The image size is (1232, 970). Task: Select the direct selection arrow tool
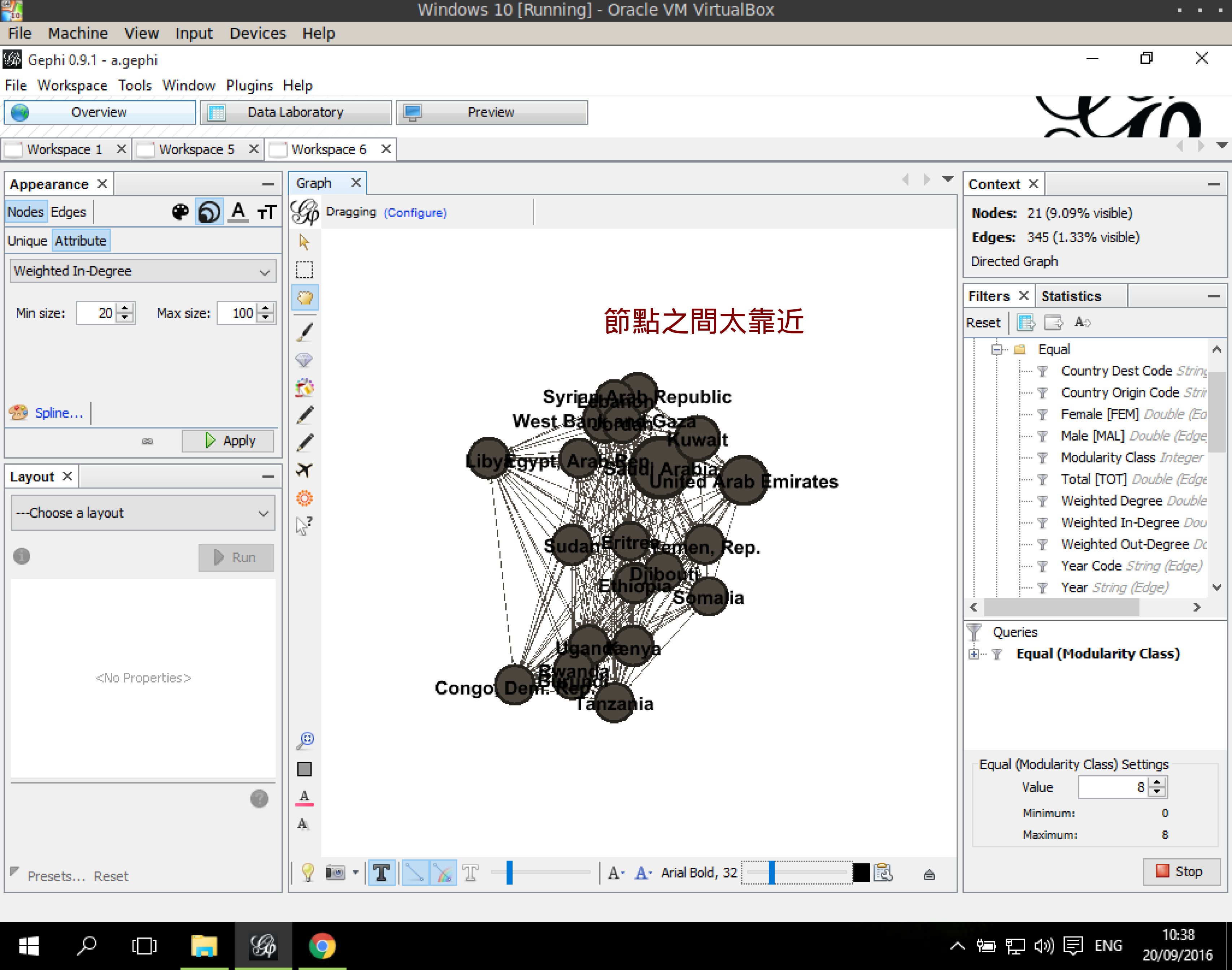click(304, 243)
